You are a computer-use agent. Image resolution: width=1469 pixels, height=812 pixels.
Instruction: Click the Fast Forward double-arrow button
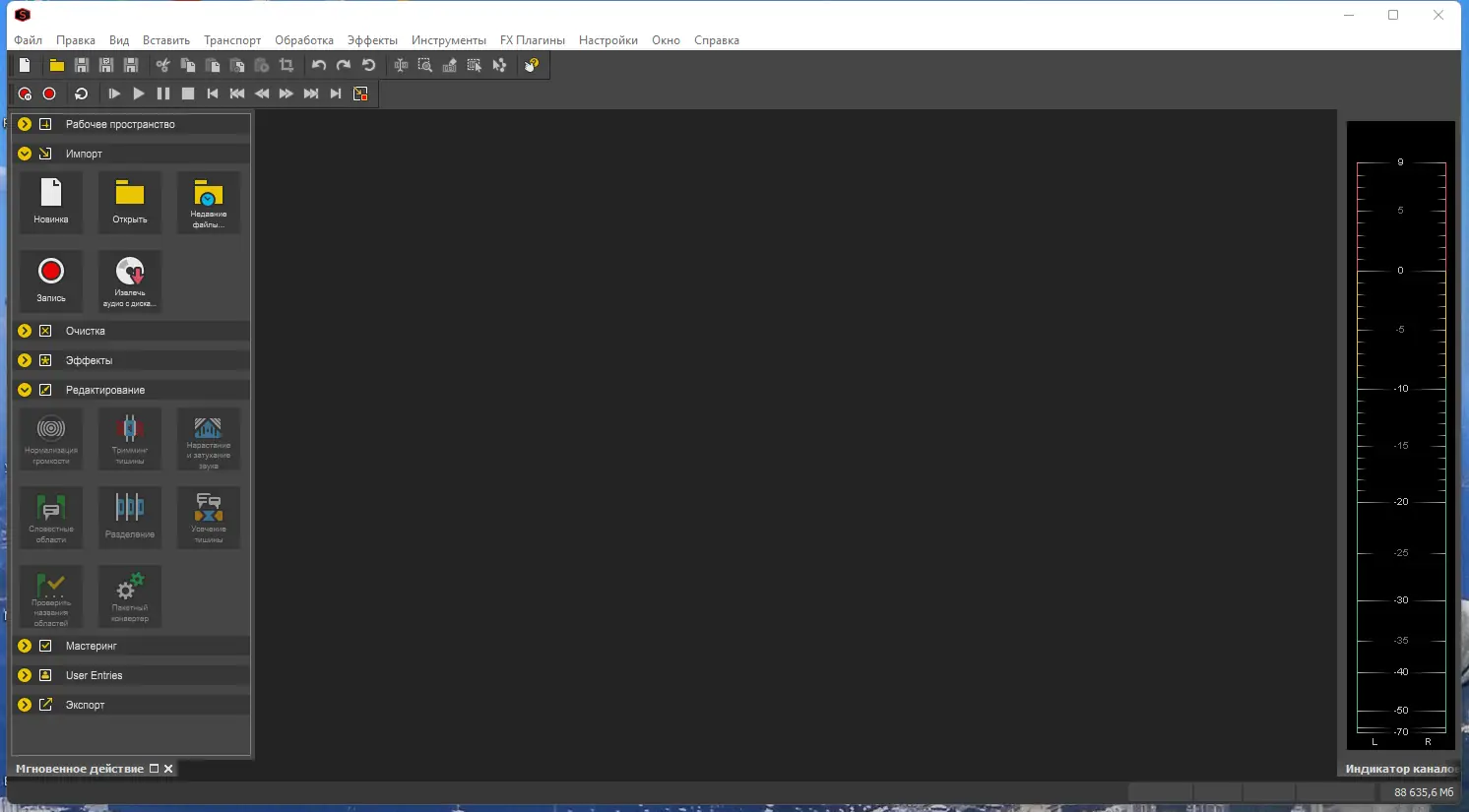(x=287, y=94)
